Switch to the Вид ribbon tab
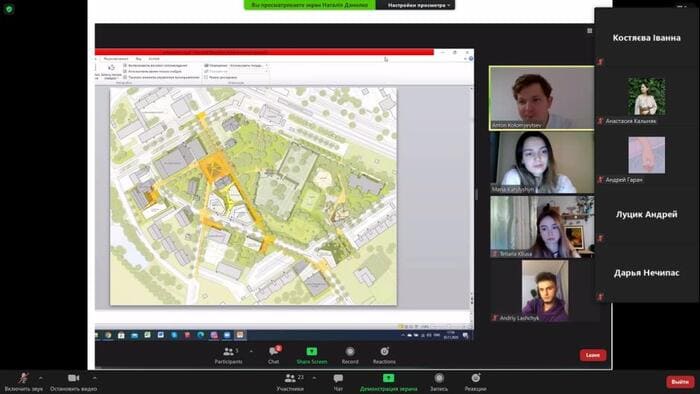700x394 pixels. [x=138, y=59]
